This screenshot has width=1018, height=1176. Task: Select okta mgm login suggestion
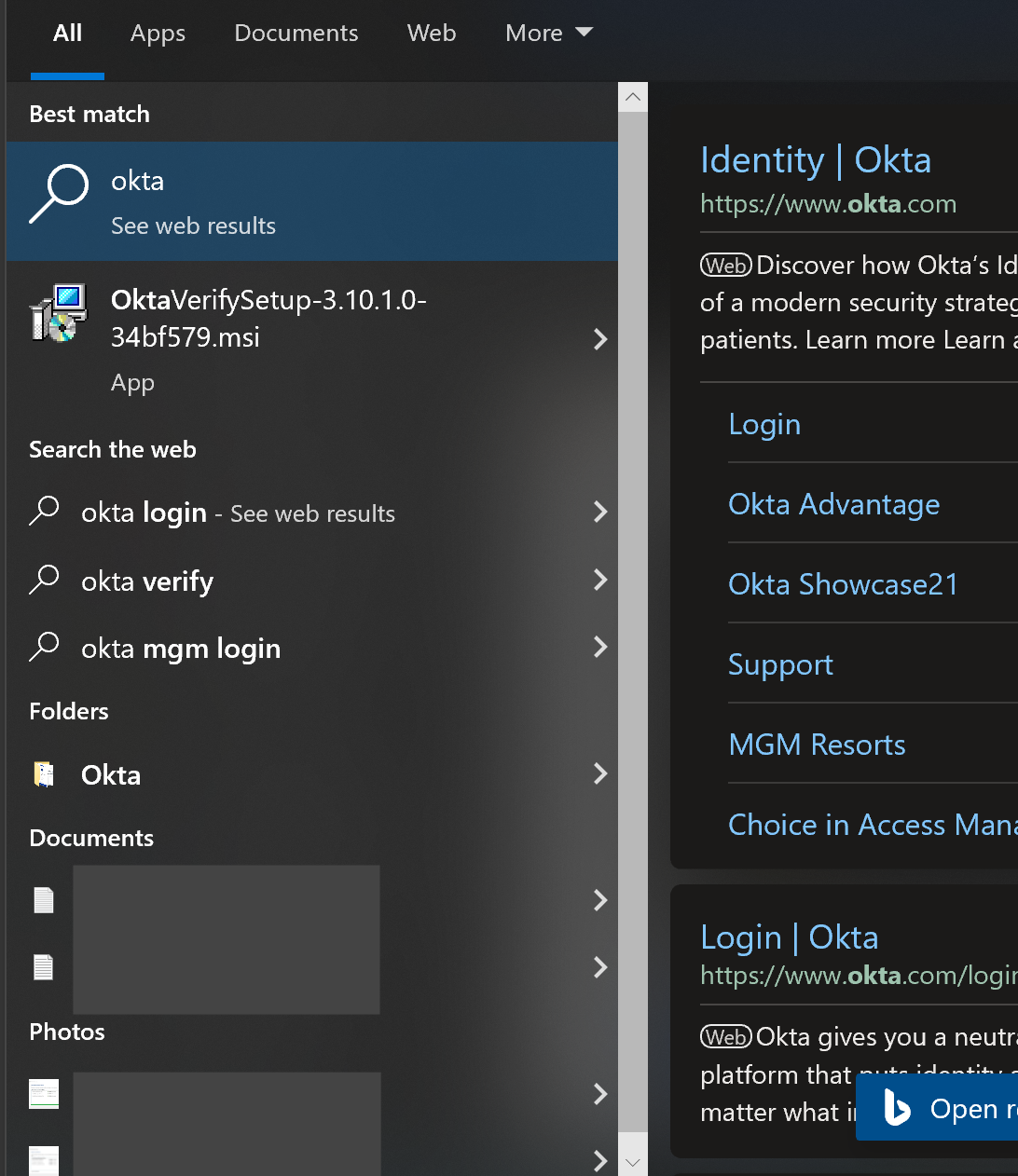point(312,648)
